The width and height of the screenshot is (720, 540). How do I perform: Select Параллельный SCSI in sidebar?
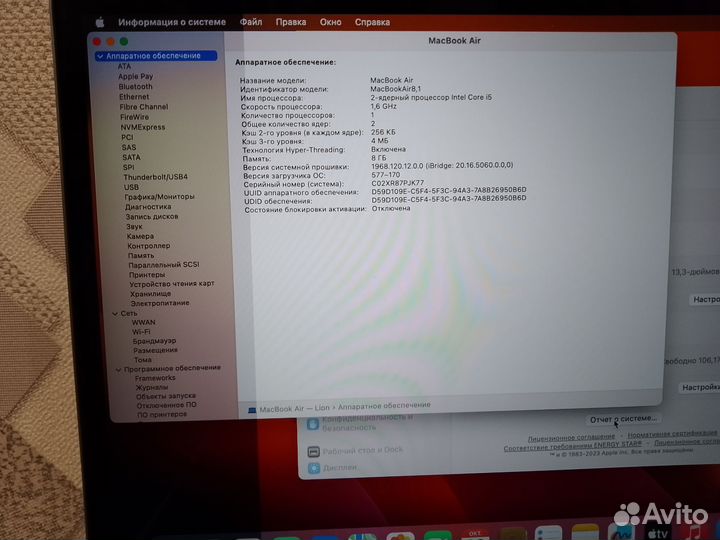click(163, 264)
